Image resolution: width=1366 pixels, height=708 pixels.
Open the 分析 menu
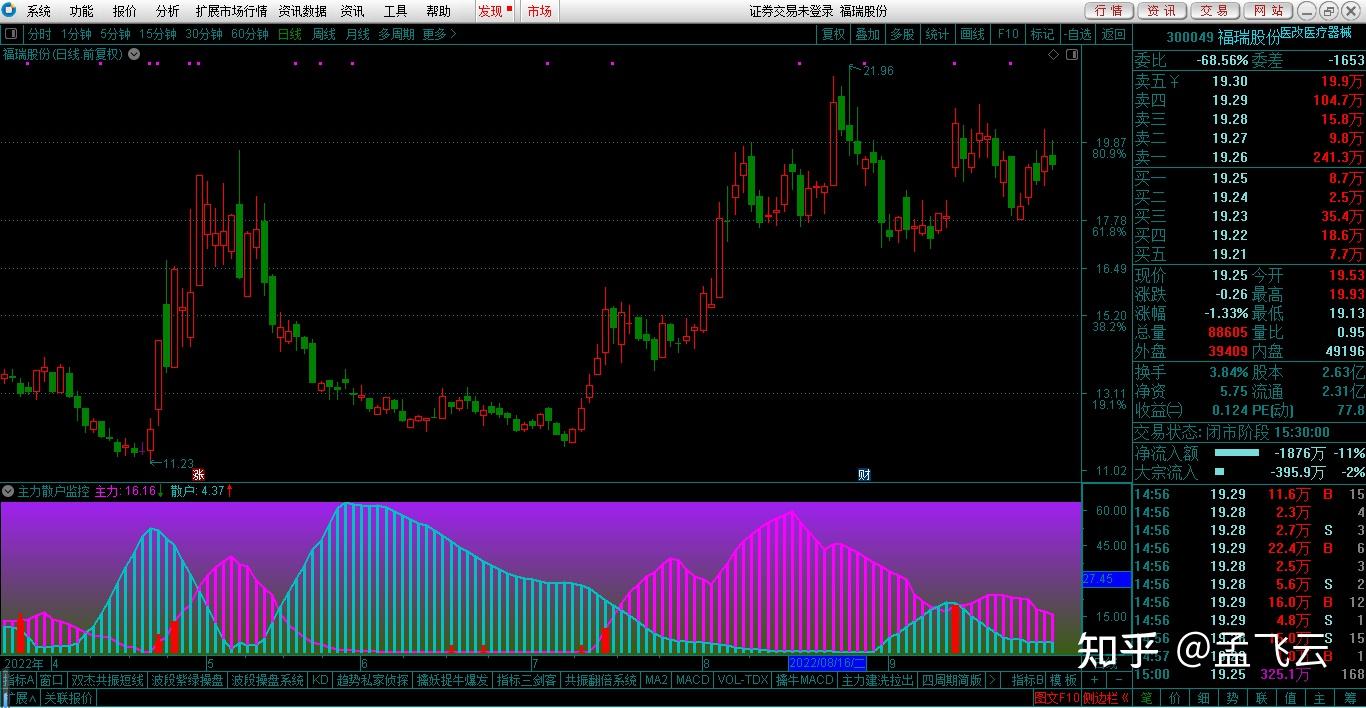coord(168,11)
